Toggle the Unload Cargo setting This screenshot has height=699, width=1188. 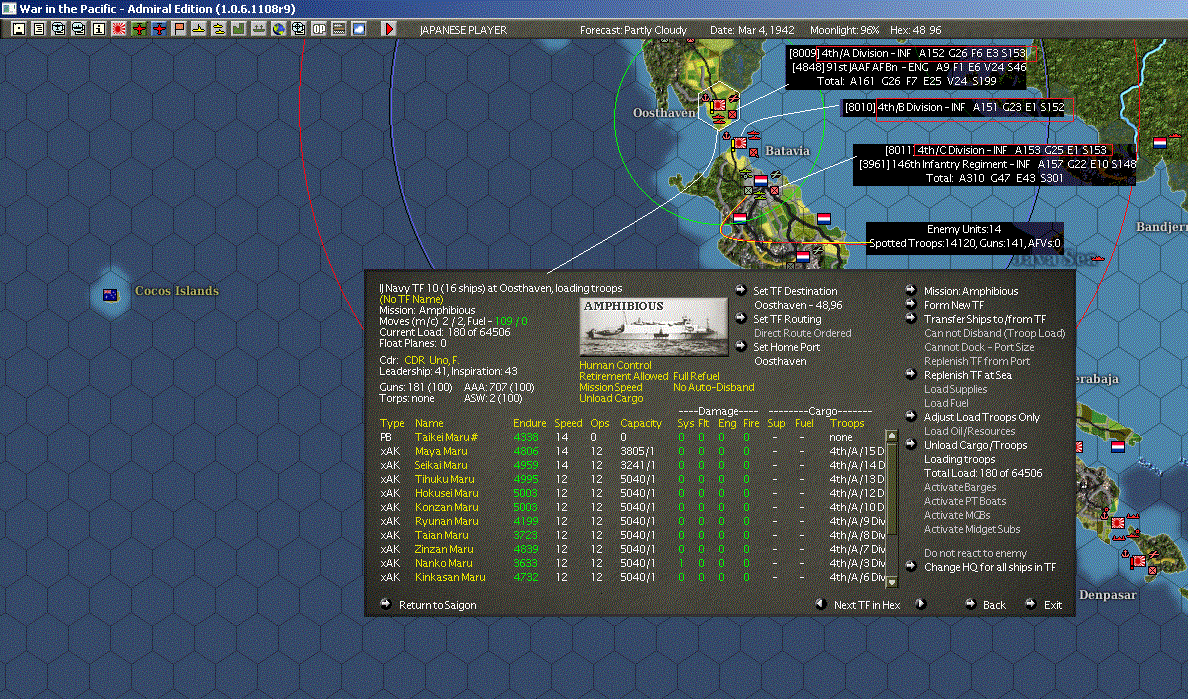(x=611, y=398)
